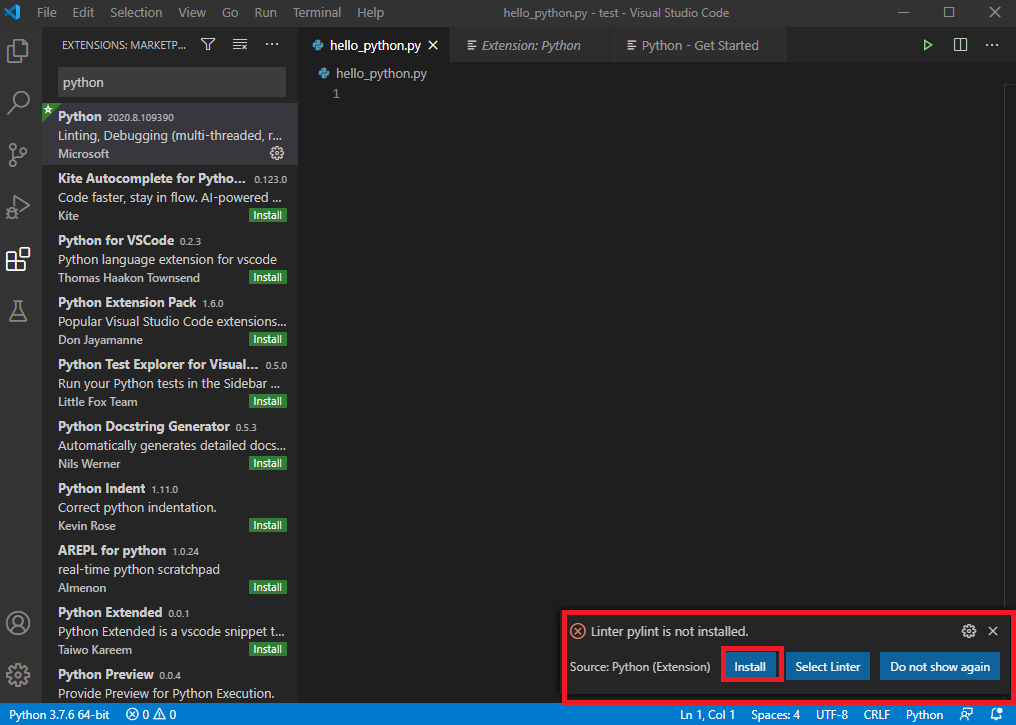Change Python language mode in status bar
Viewport: 1016px width, 725px height.
924,715
